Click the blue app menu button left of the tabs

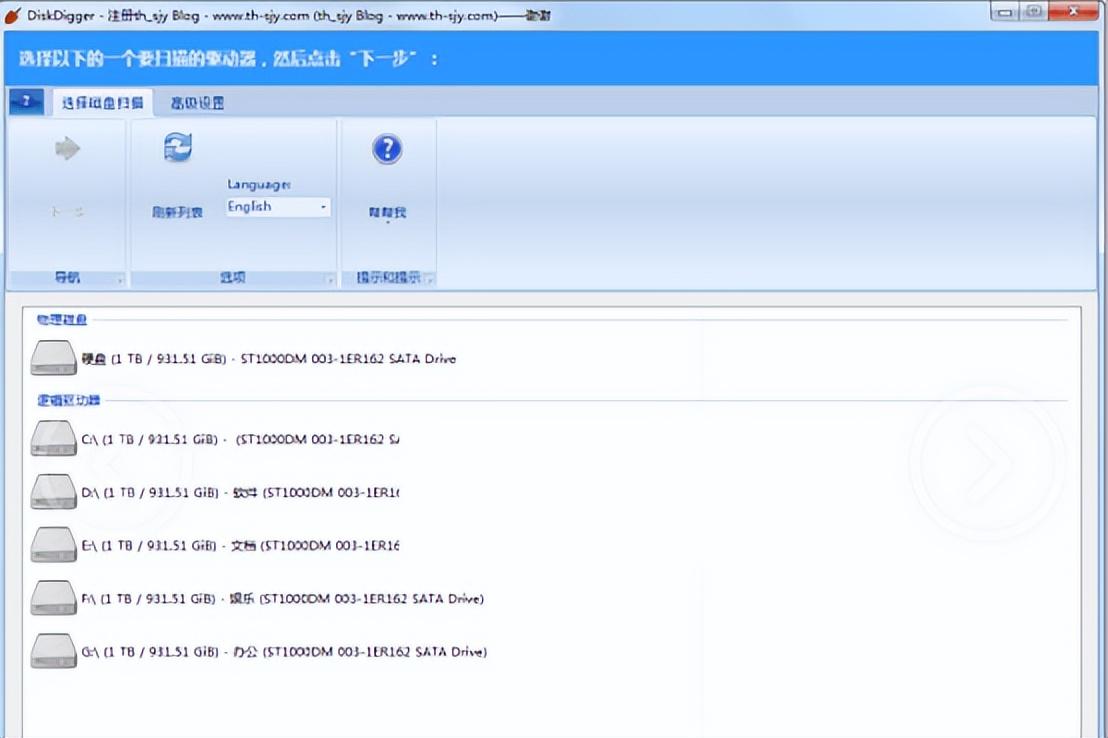pos(25,102)
